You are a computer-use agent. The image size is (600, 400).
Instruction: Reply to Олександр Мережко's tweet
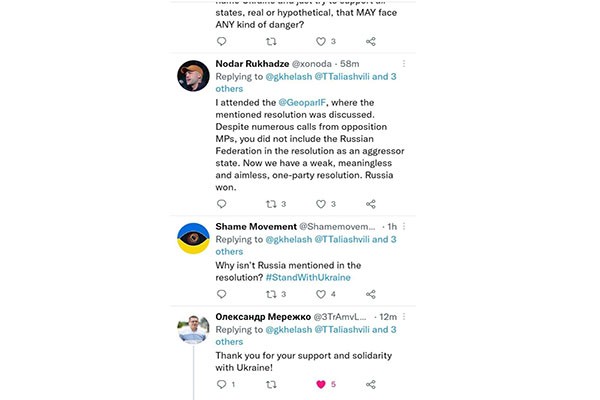[222, 384]
